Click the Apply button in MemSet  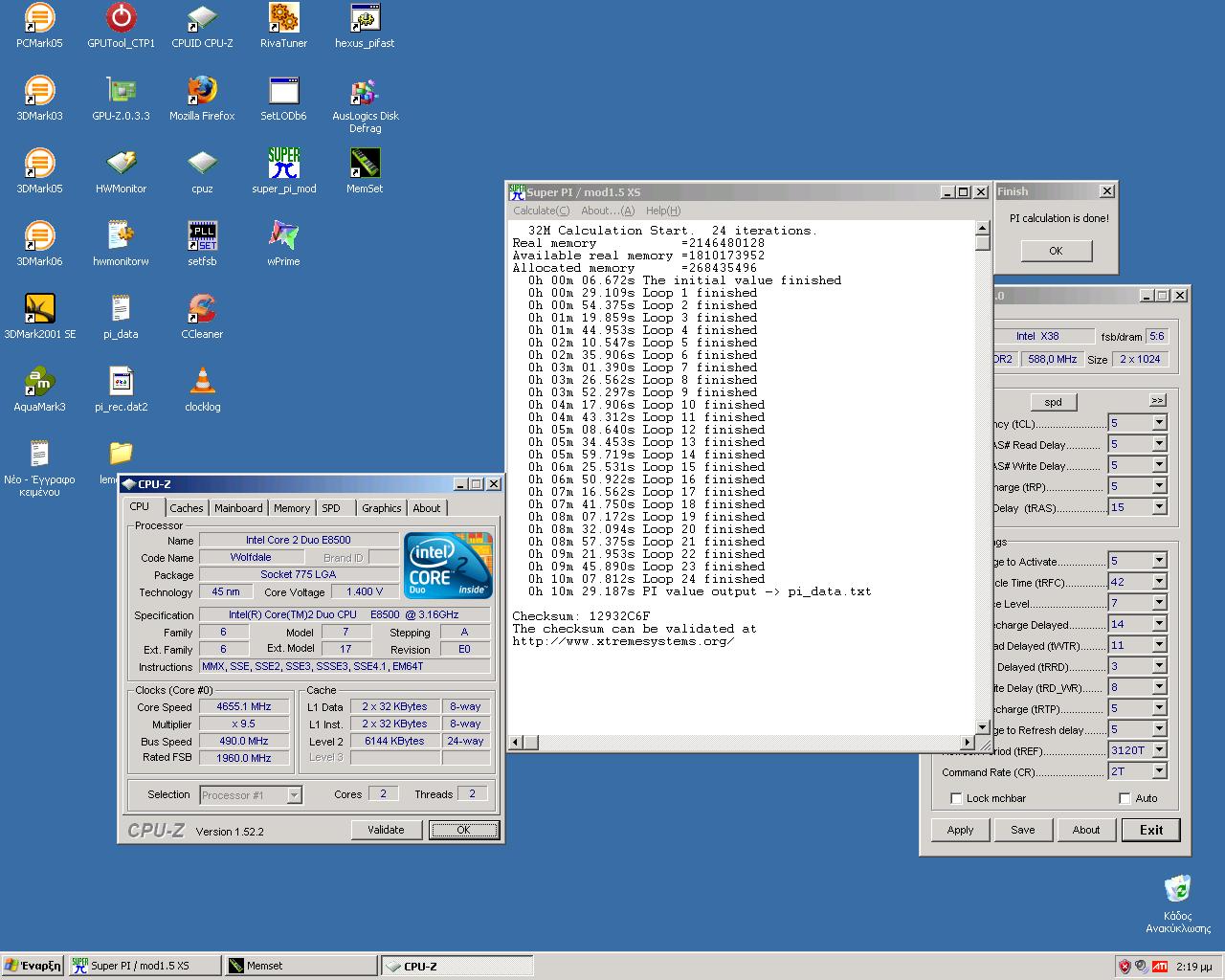click(960, 830)
